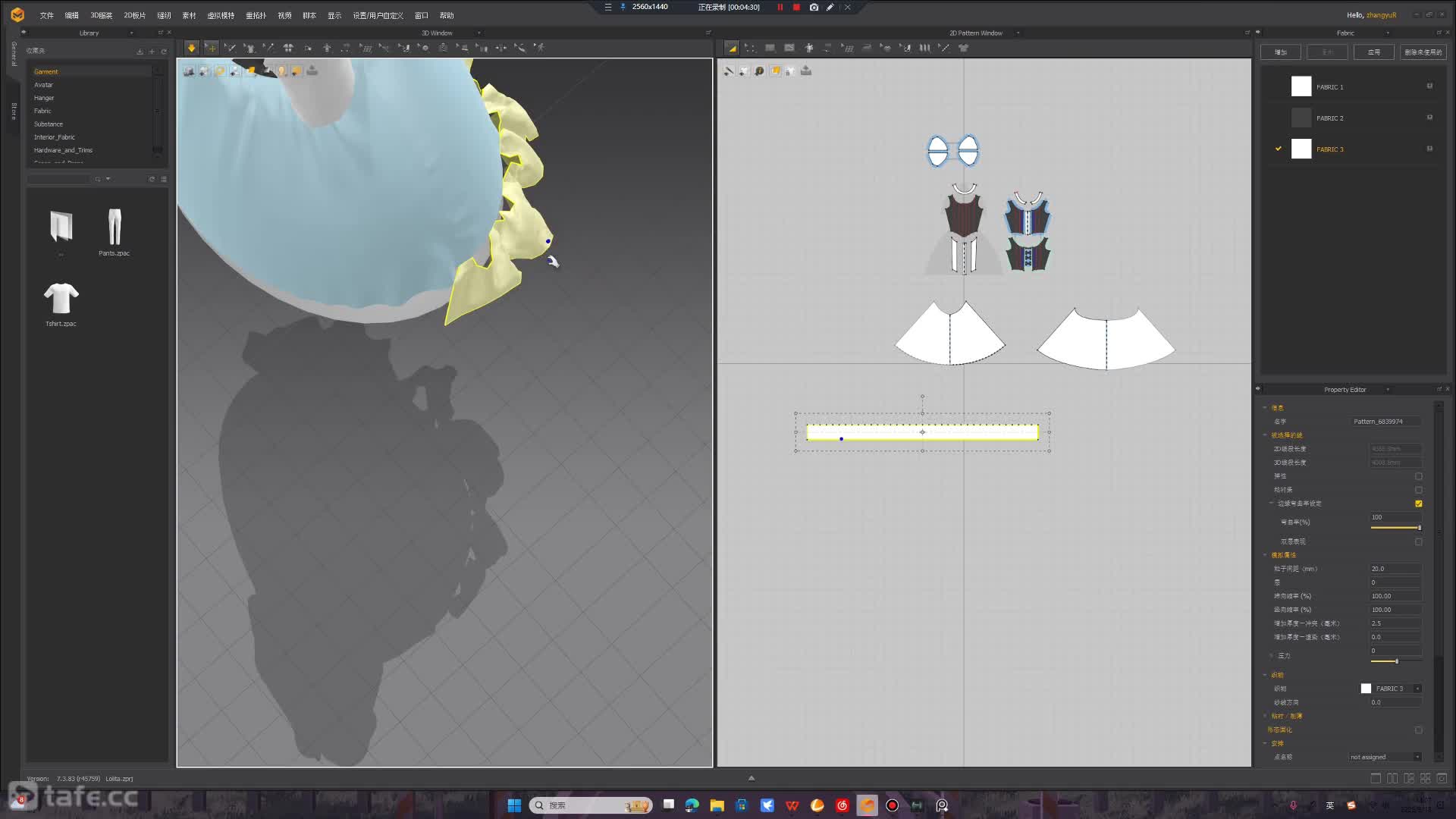
Task: Collapse the 模拟属性 section
Action: (1265, 555)
